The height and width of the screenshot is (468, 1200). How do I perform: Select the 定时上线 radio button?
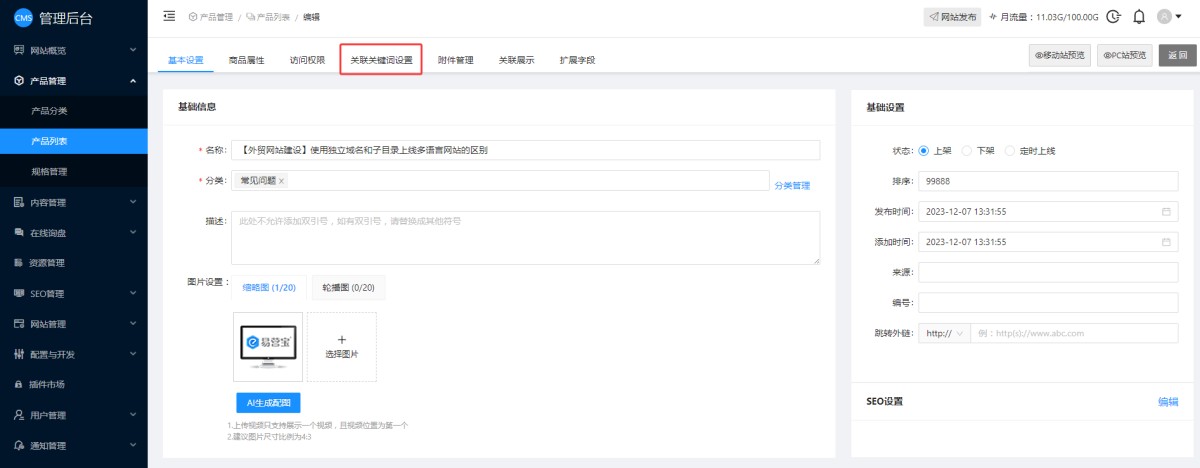(x=1010, y=151)
